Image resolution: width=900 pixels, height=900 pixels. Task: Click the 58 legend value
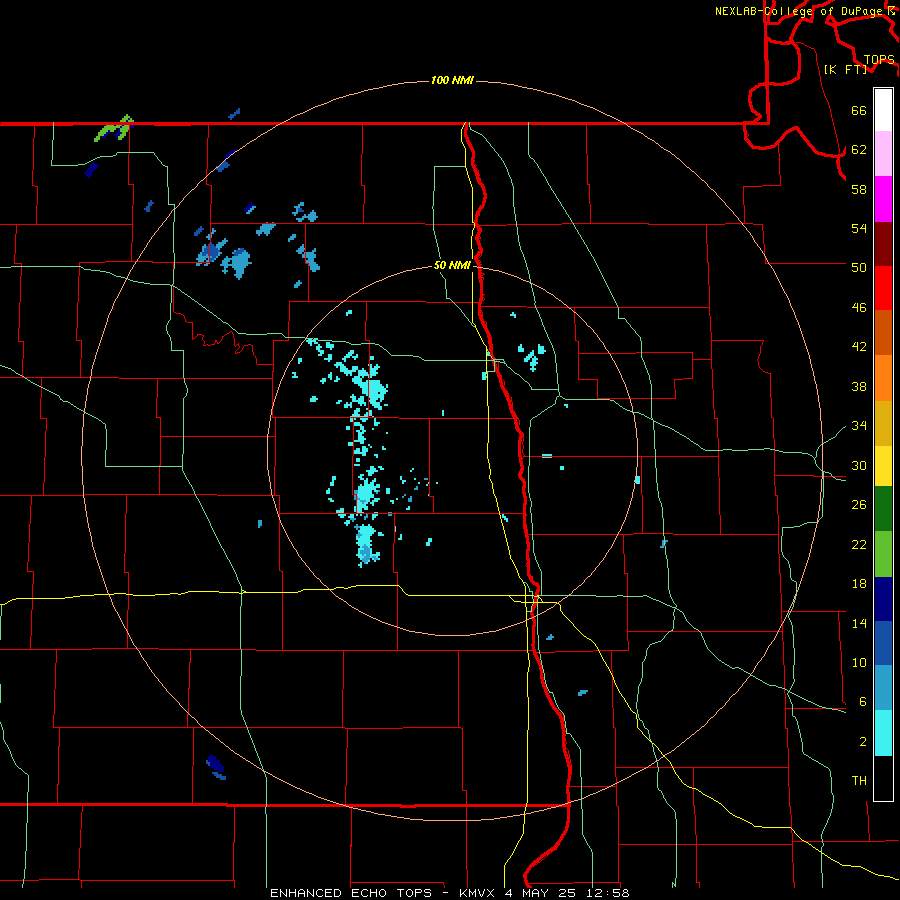[859, 189]
